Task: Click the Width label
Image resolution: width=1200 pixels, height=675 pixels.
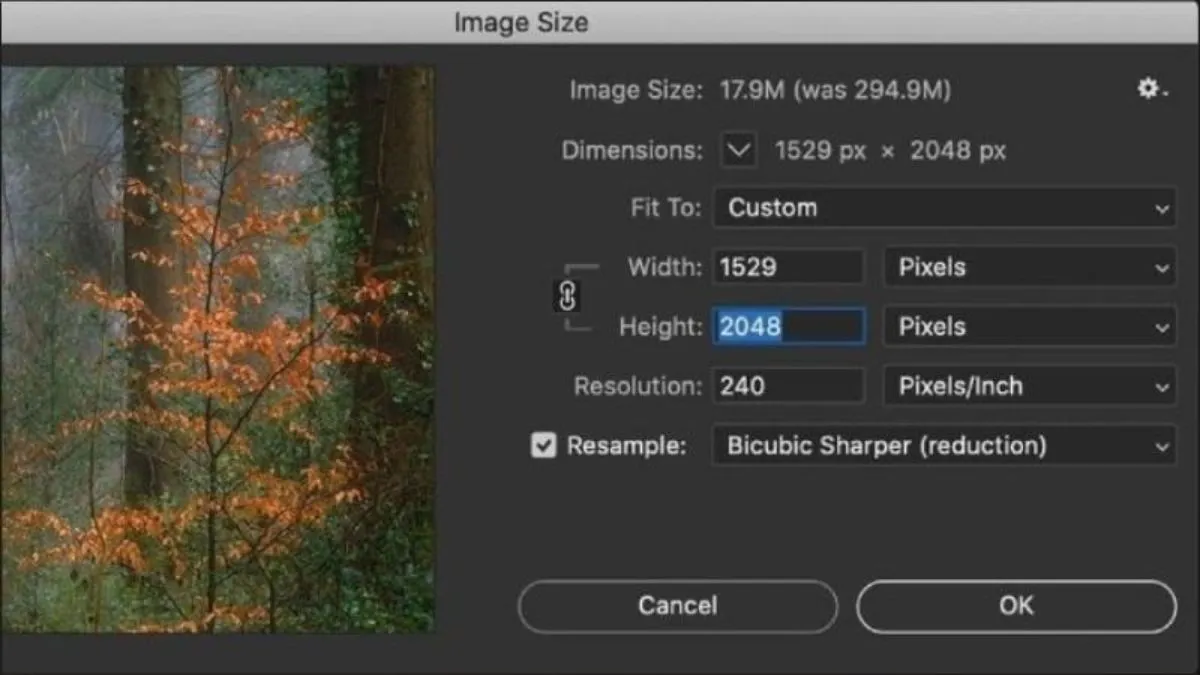Action: (x=664, y=268)
